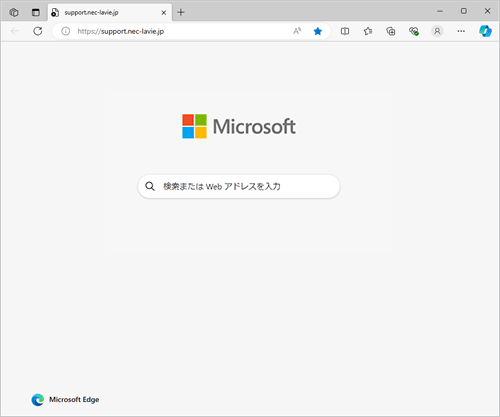
Task: Open the Copilot sidebar icon
Action: tap(485, 31)
